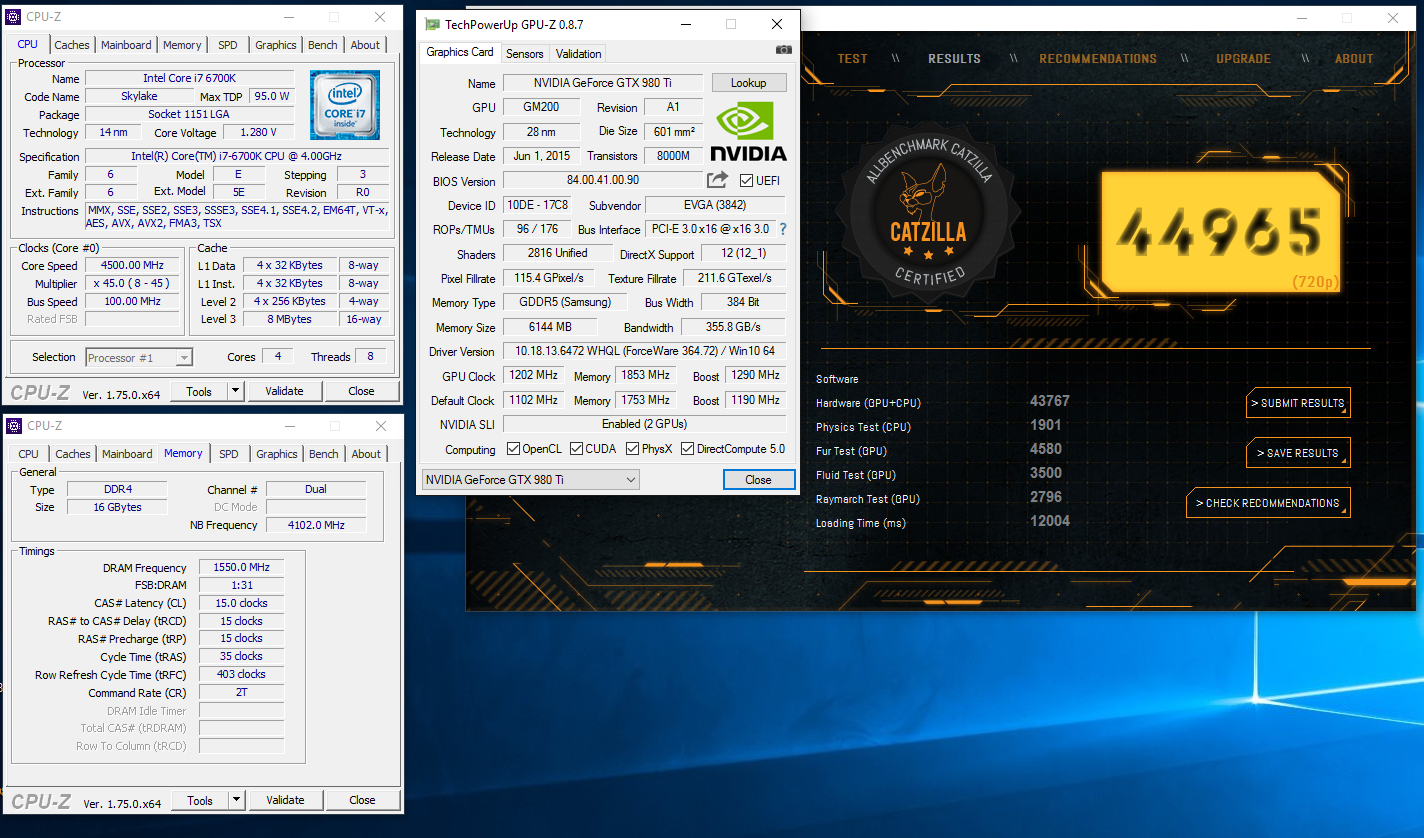Click the BIOS share/export arrow icon in GPU-Z
This screenshot has width=1424, height=838.
(717, 180)
